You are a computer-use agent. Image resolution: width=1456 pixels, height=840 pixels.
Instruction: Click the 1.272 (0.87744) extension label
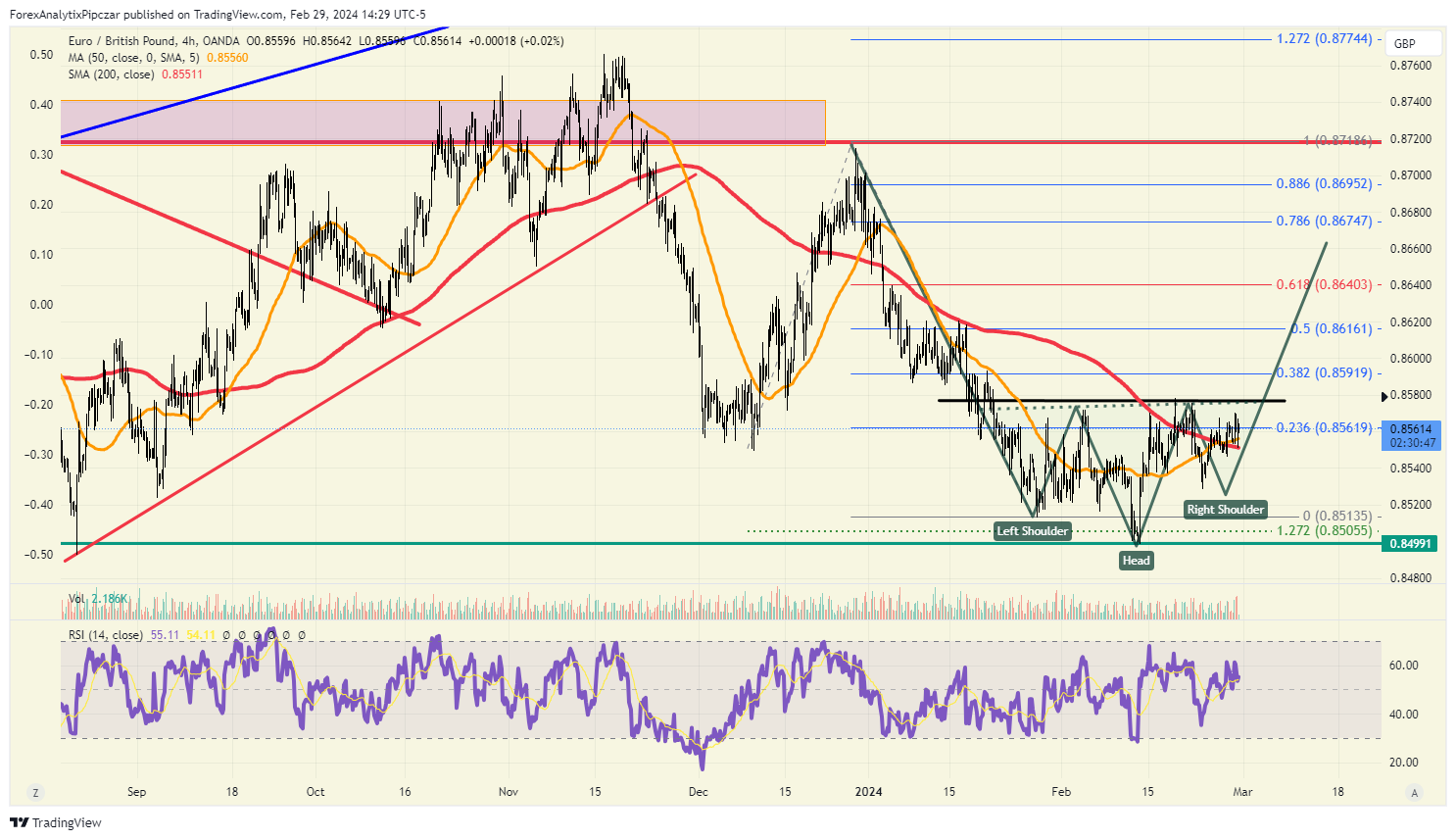pyautogui.click(x=1325, y=39)
